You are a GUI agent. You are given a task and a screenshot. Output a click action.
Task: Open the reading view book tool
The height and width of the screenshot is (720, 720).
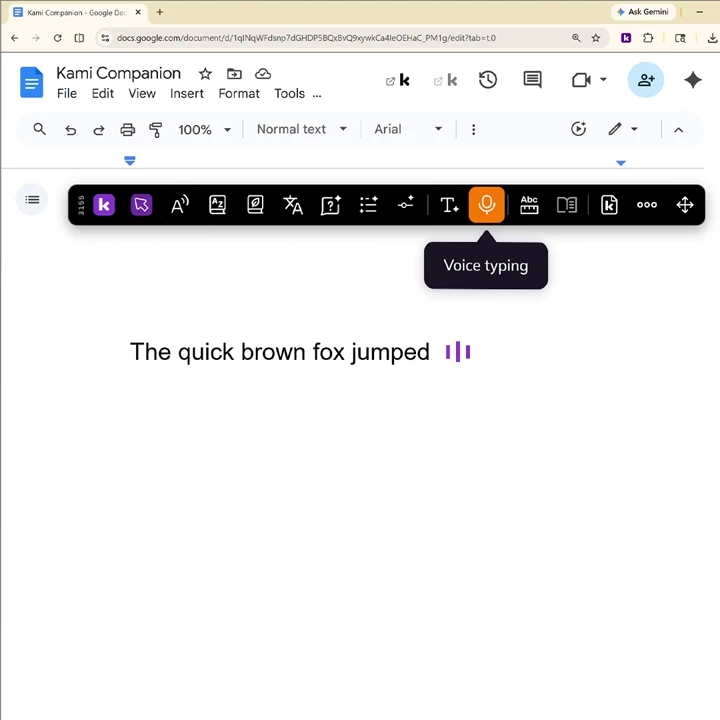click(567, 205)
